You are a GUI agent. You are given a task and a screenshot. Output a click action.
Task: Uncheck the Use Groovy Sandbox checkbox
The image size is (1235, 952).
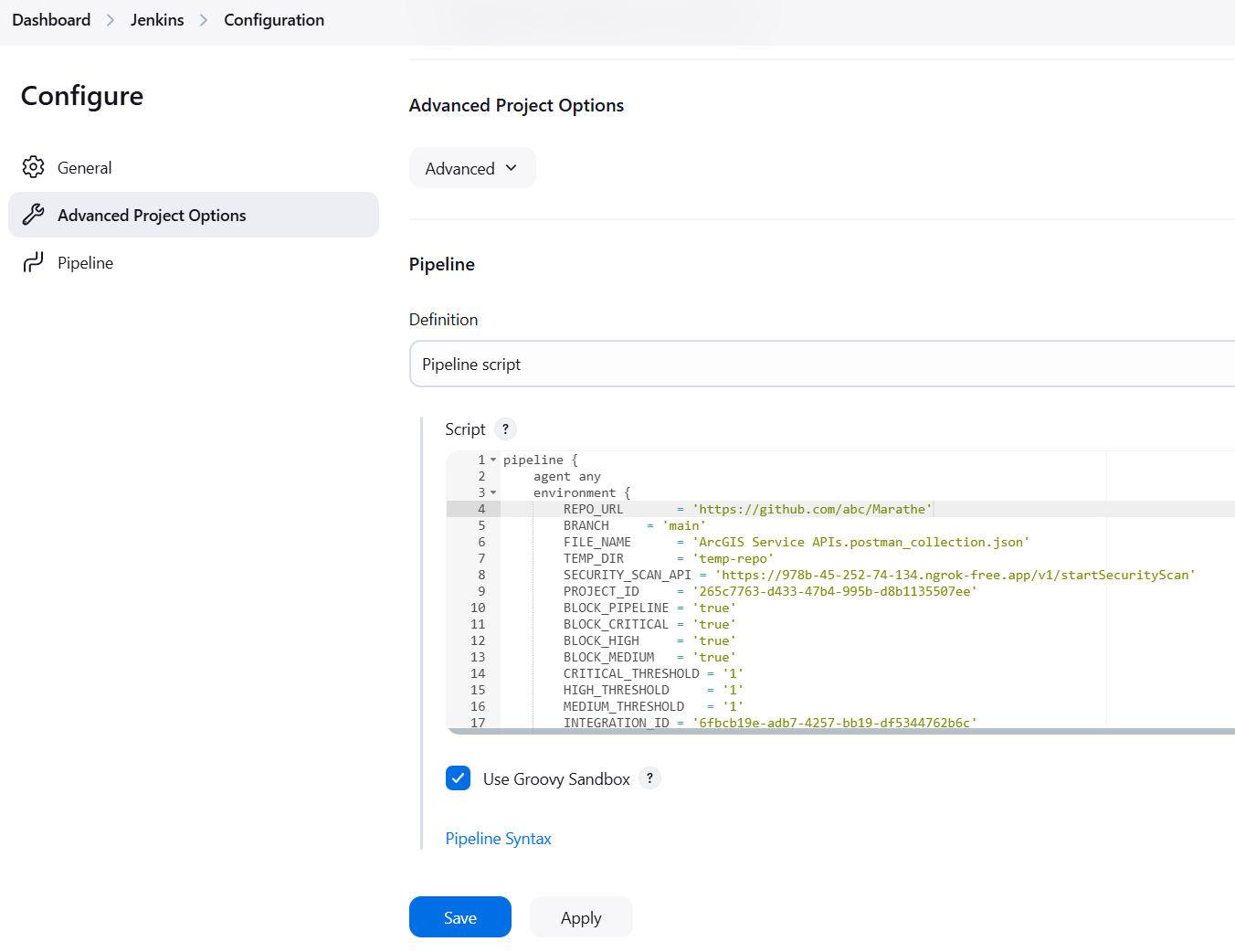pos(458,778)
